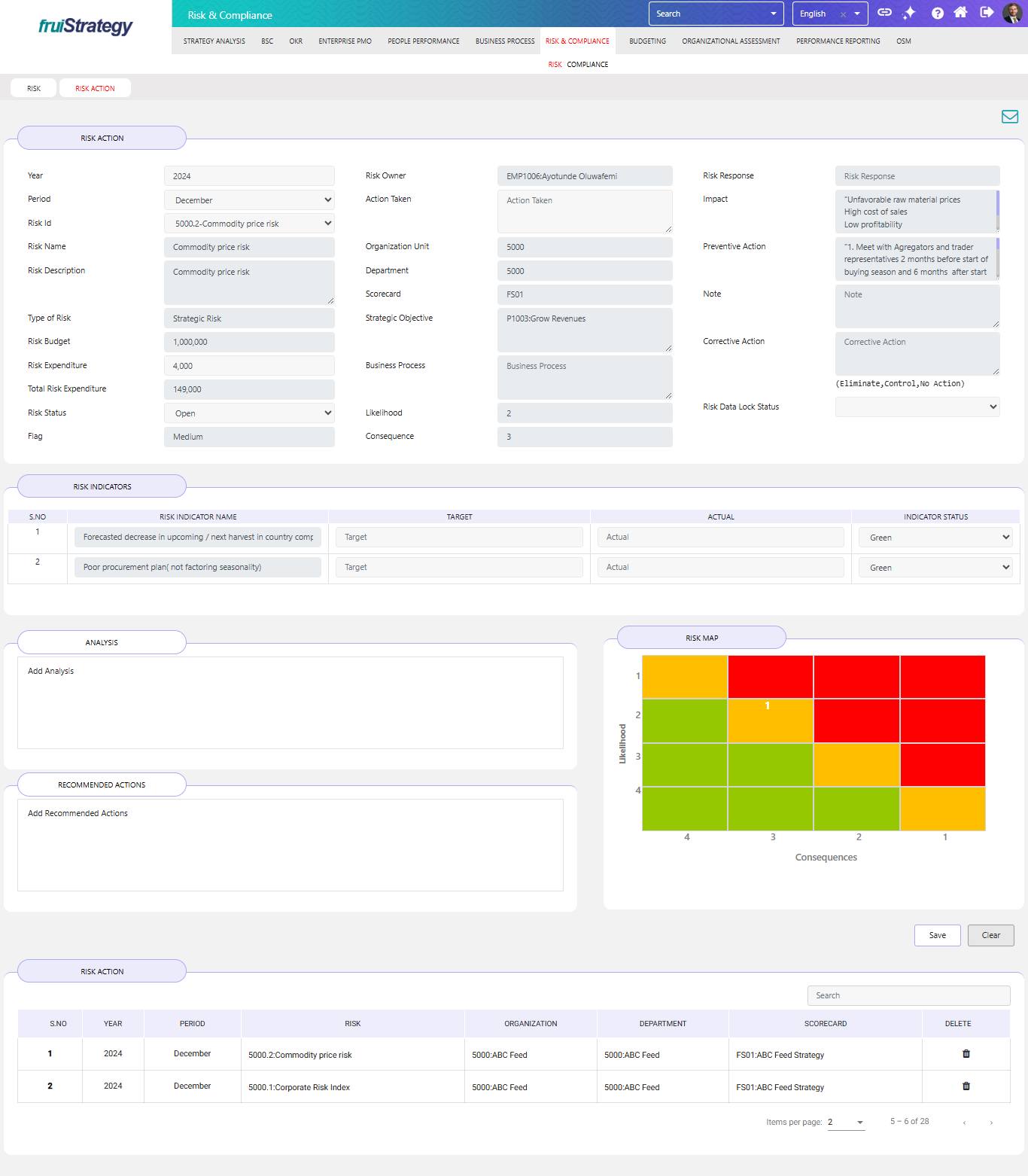Open the PERFORMANCE REPORTING menu
The image size is (1028, 1176).
838,41
